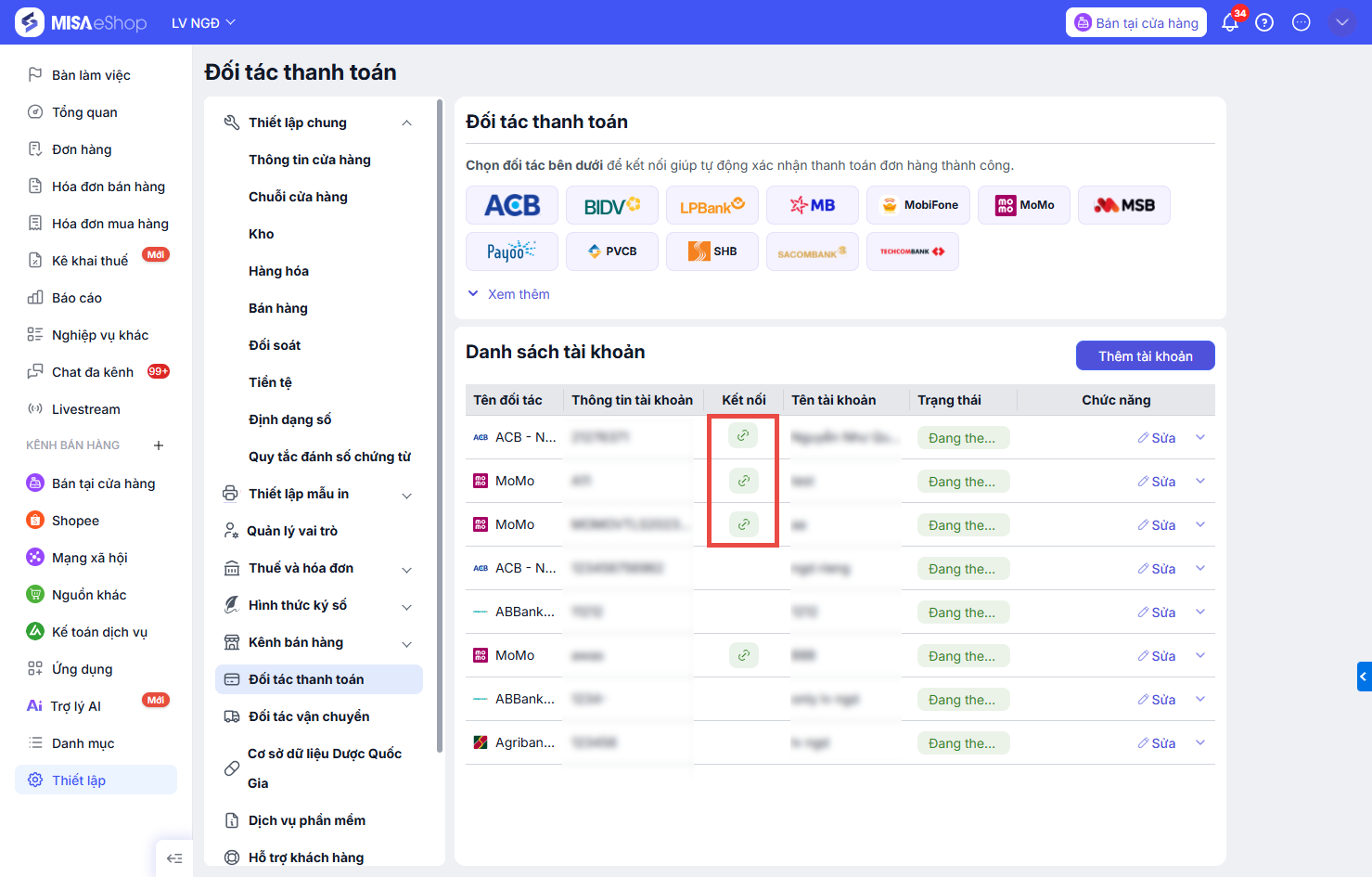Click the Bán tại cửa hàng header button
The height and width of the screenshot is (877, 1372).
[x=1135, y=23]
